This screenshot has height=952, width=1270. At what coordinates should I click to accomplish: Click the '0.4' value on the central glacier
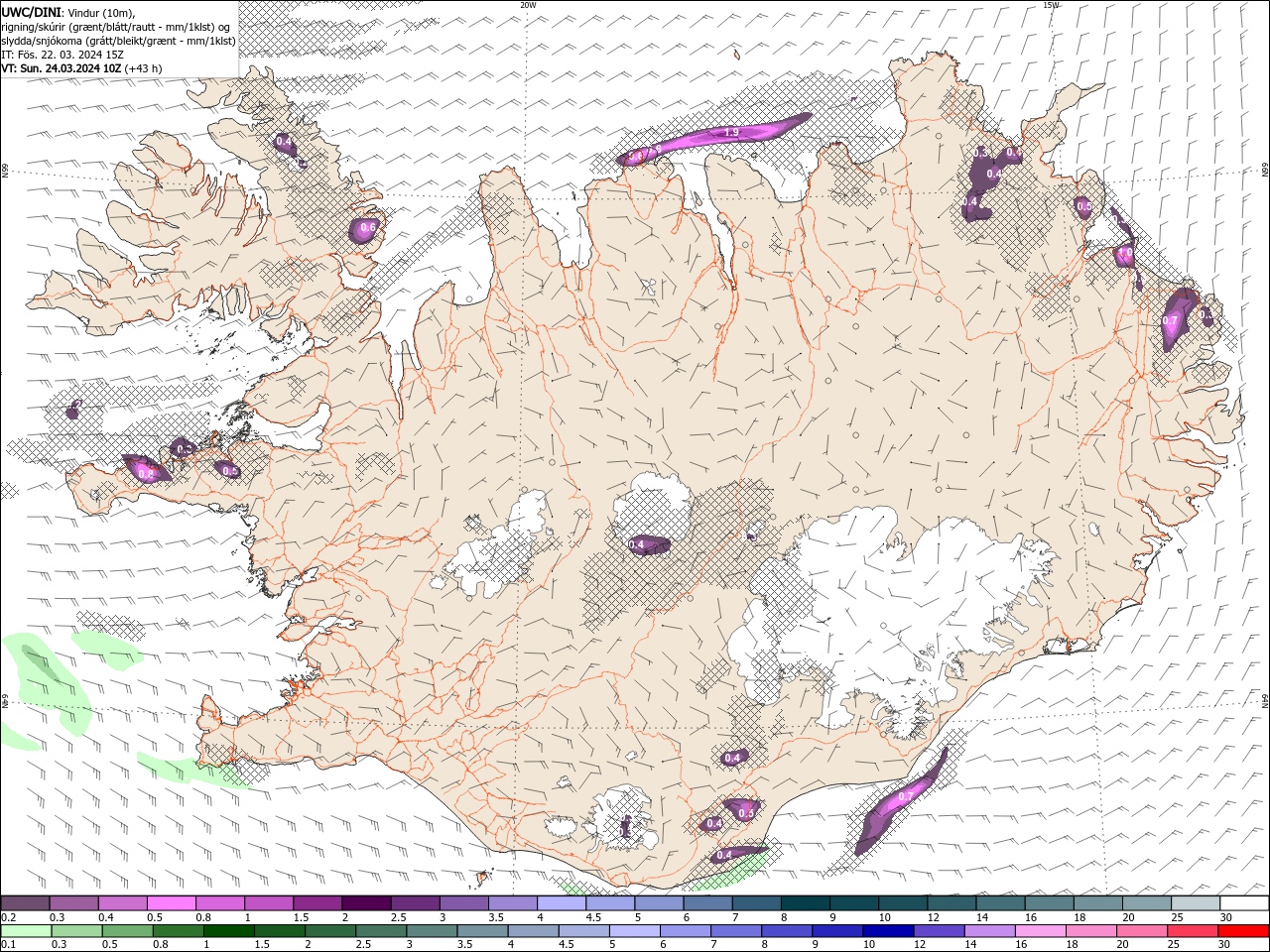click(637, 544)
